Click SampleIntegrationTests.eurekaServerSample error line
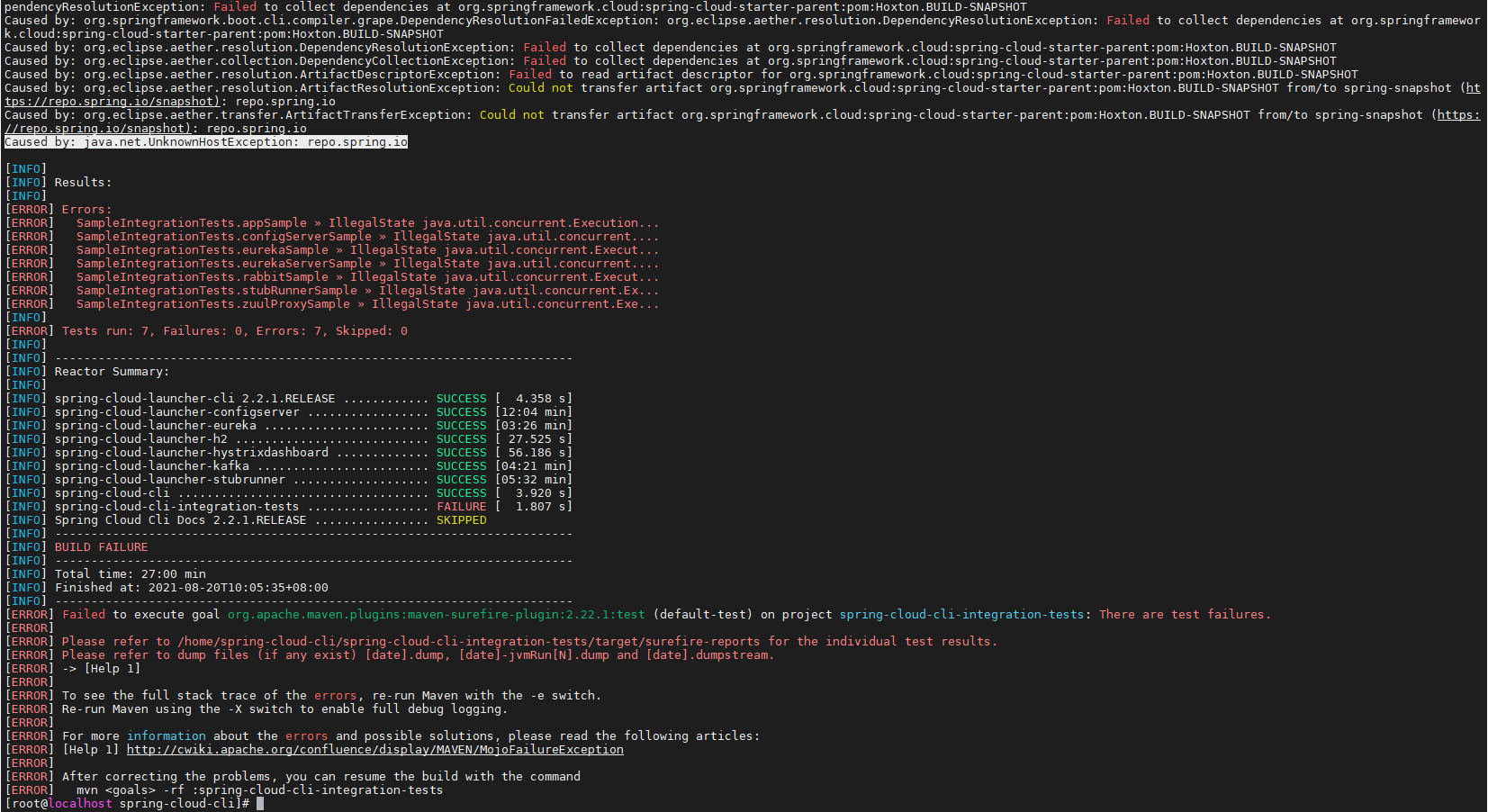The image size is (1488, 812). click(x=367, y=264)
